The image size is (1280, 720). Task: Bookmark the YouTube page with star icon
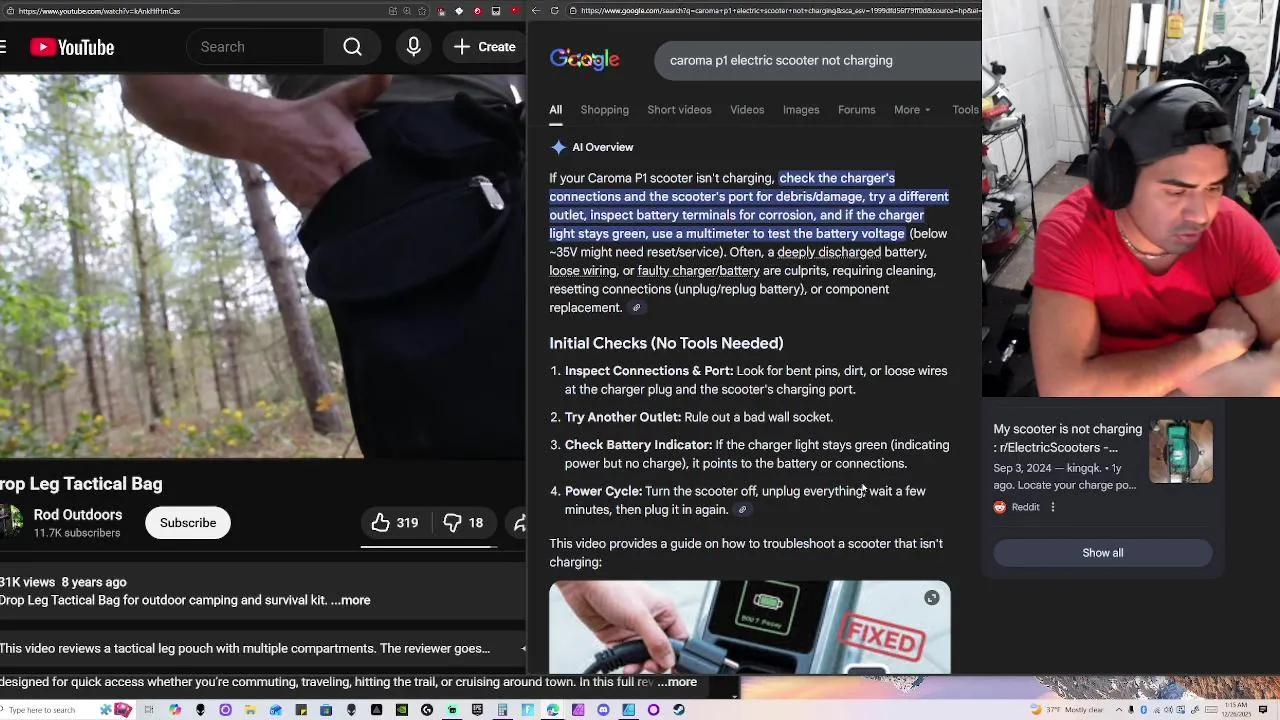coord(422,11)
